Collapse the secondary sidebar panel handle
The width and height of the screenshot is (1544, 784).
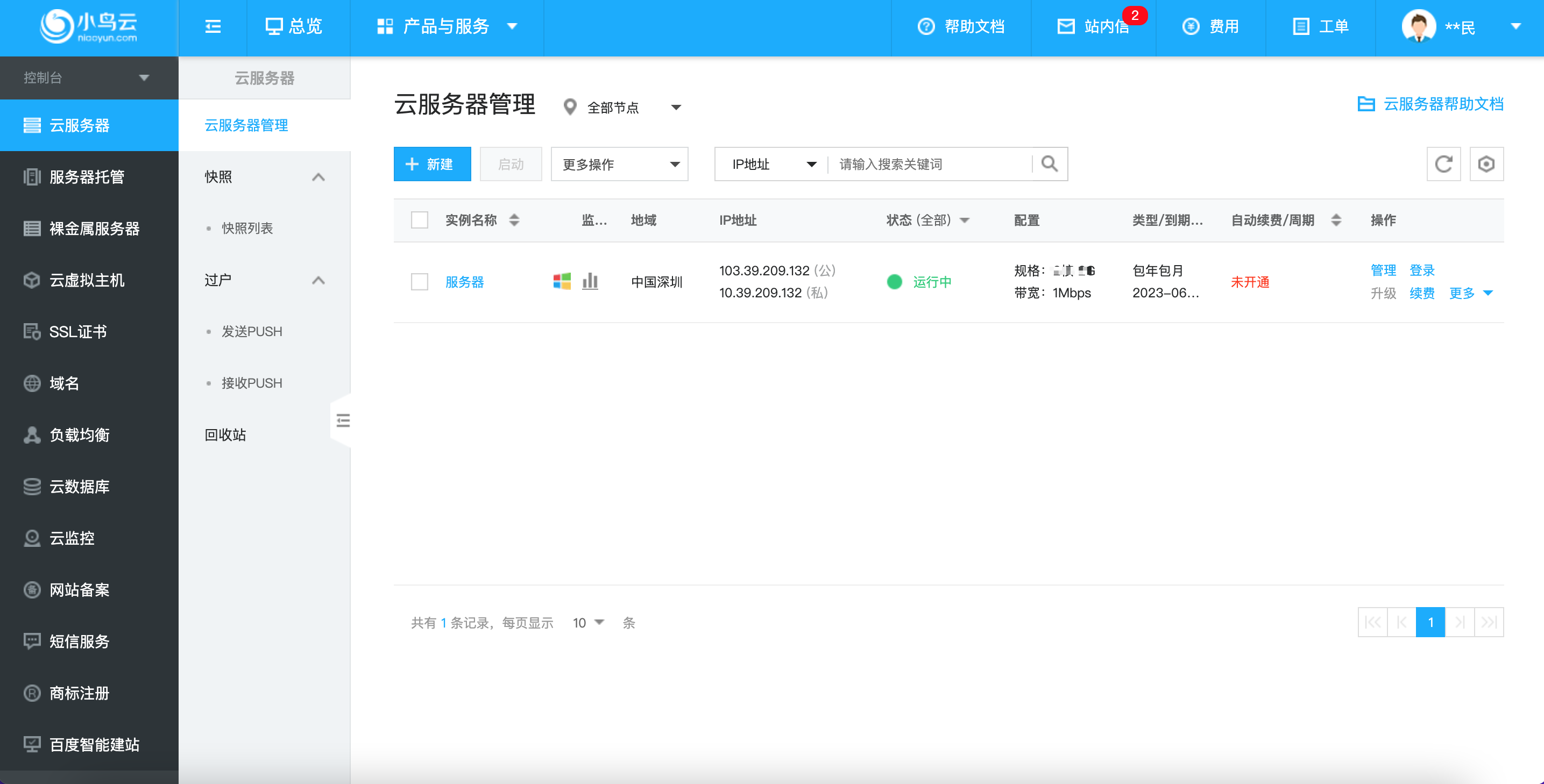[342, 420]
